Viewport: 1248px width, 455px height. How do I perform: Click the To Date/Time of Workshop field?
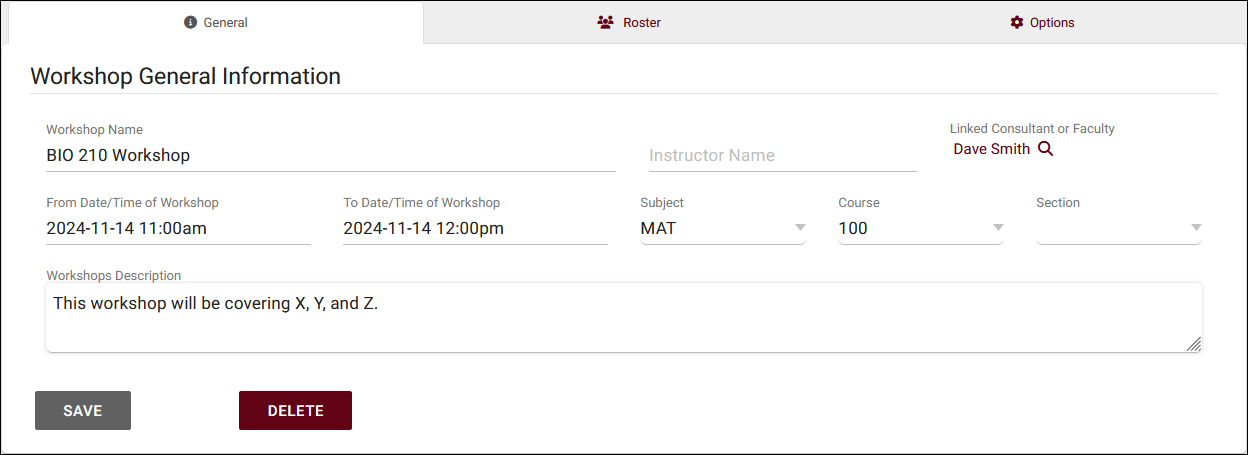(475, 228)
